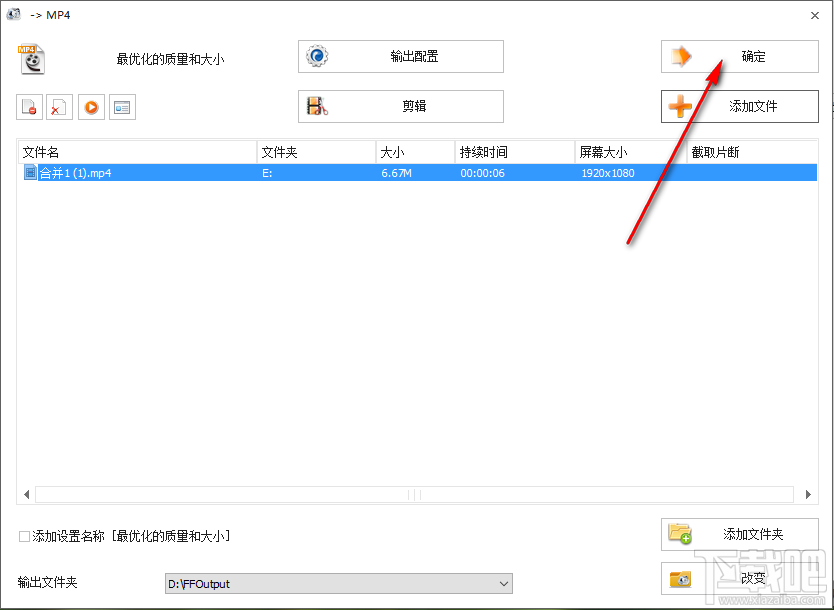Click the orange play toolbar icon
The image size is (834, 610).
pos(91,107)
